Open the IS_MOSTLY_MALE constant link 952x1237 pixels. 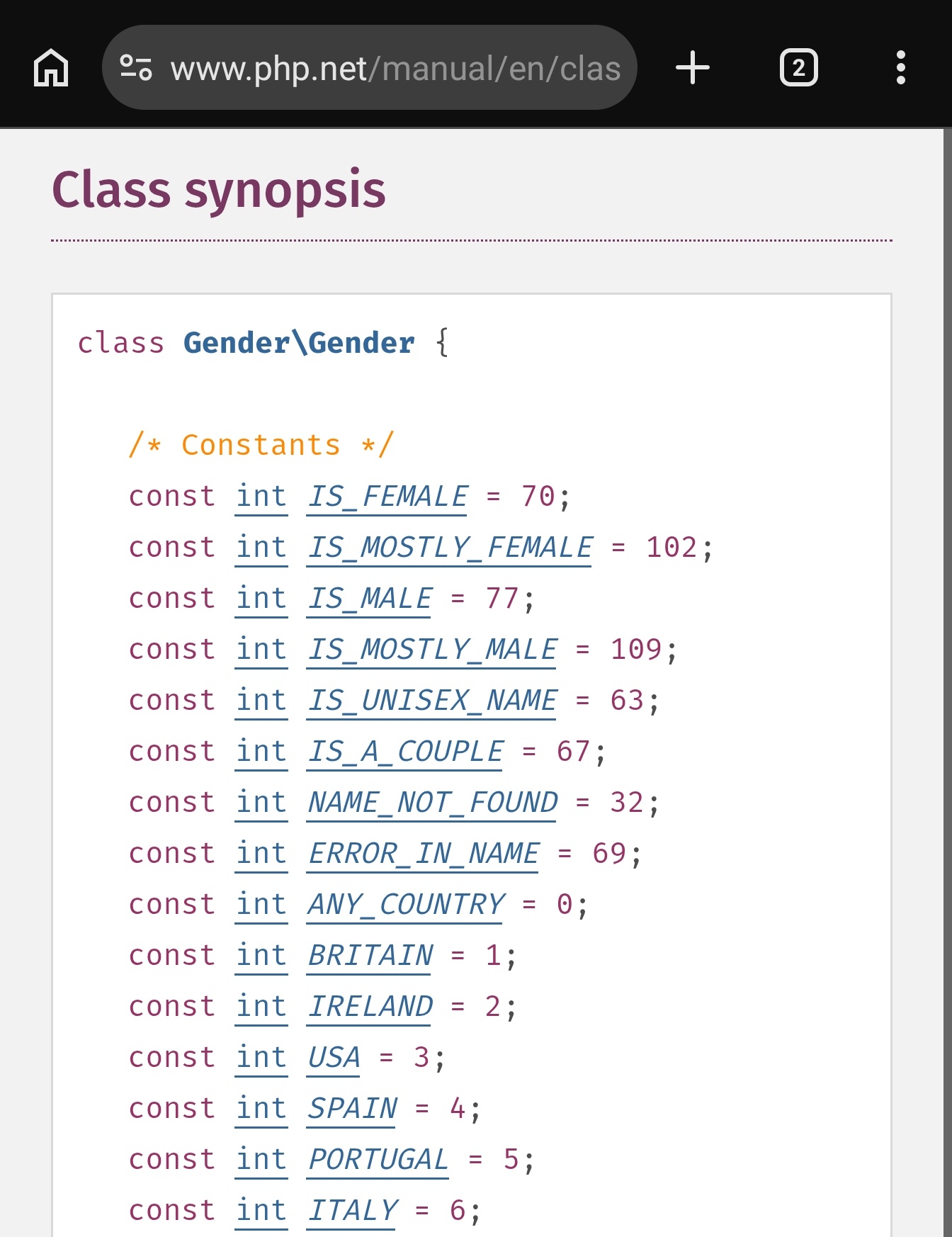pos(431,650)
